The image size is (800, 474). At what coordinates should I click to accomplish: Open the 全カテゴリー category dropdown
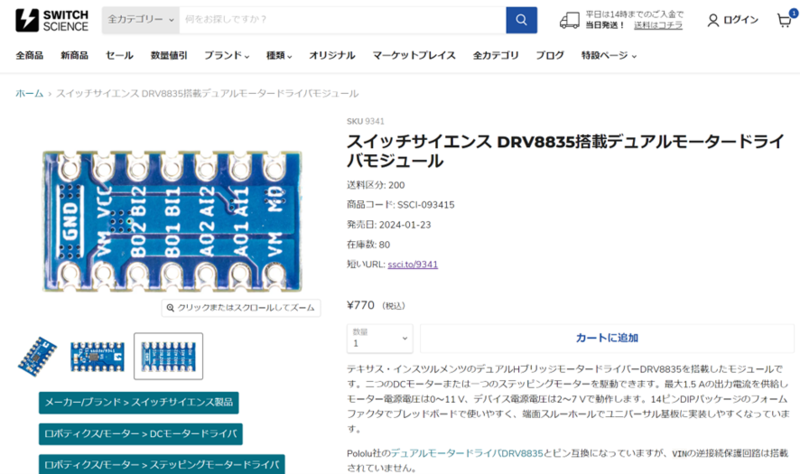pos(141,20)
